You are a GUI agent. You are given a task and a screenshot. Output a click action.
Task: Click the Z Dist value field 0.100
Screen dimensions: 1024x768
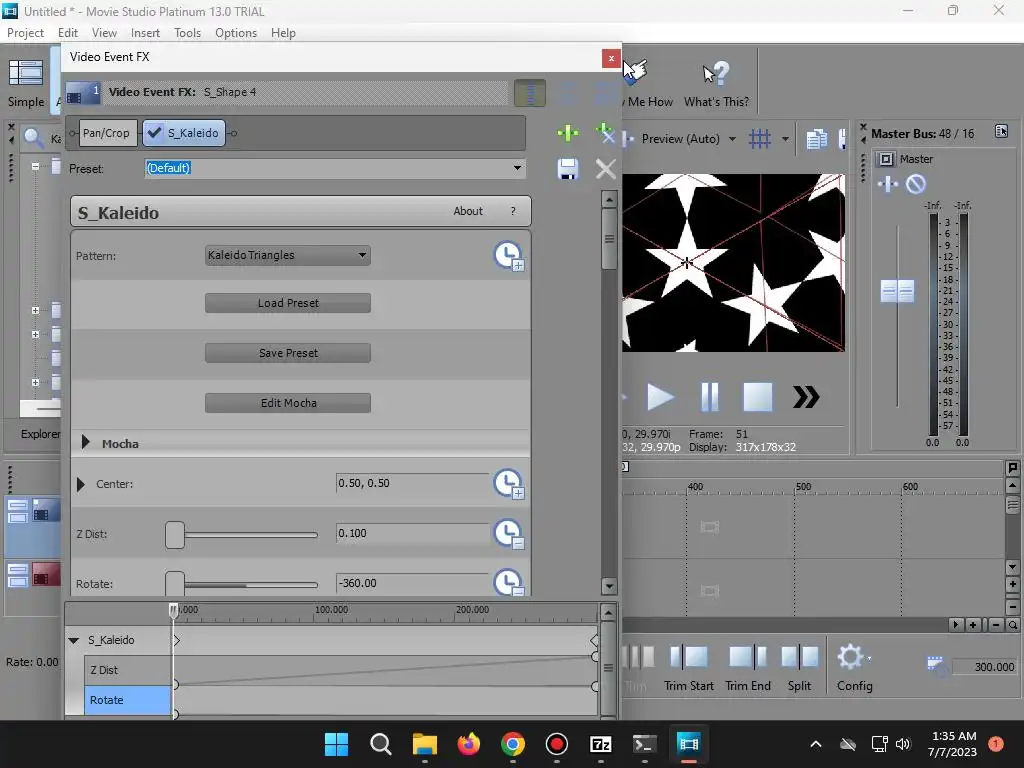[412, 534]
